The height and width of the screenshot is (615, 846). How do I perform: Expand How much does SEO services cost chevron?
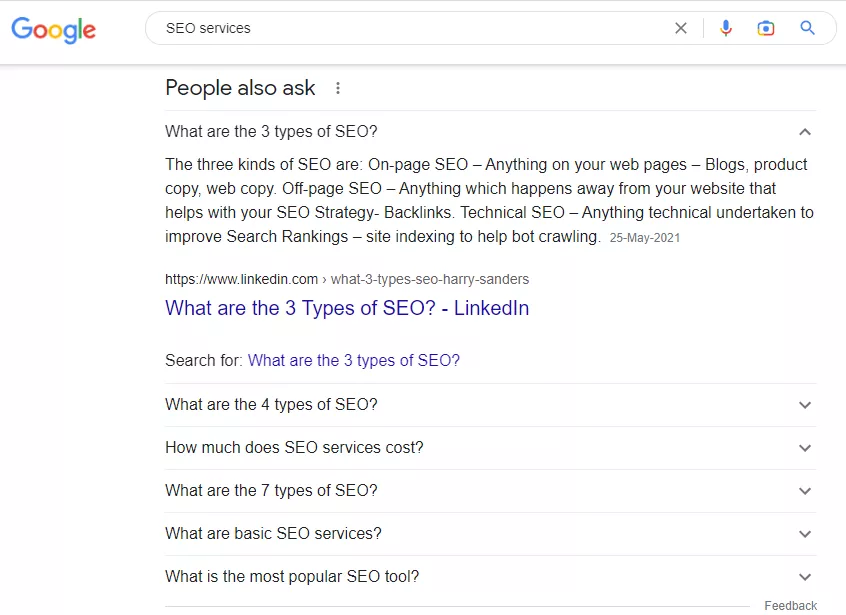(x=805, y=448)
